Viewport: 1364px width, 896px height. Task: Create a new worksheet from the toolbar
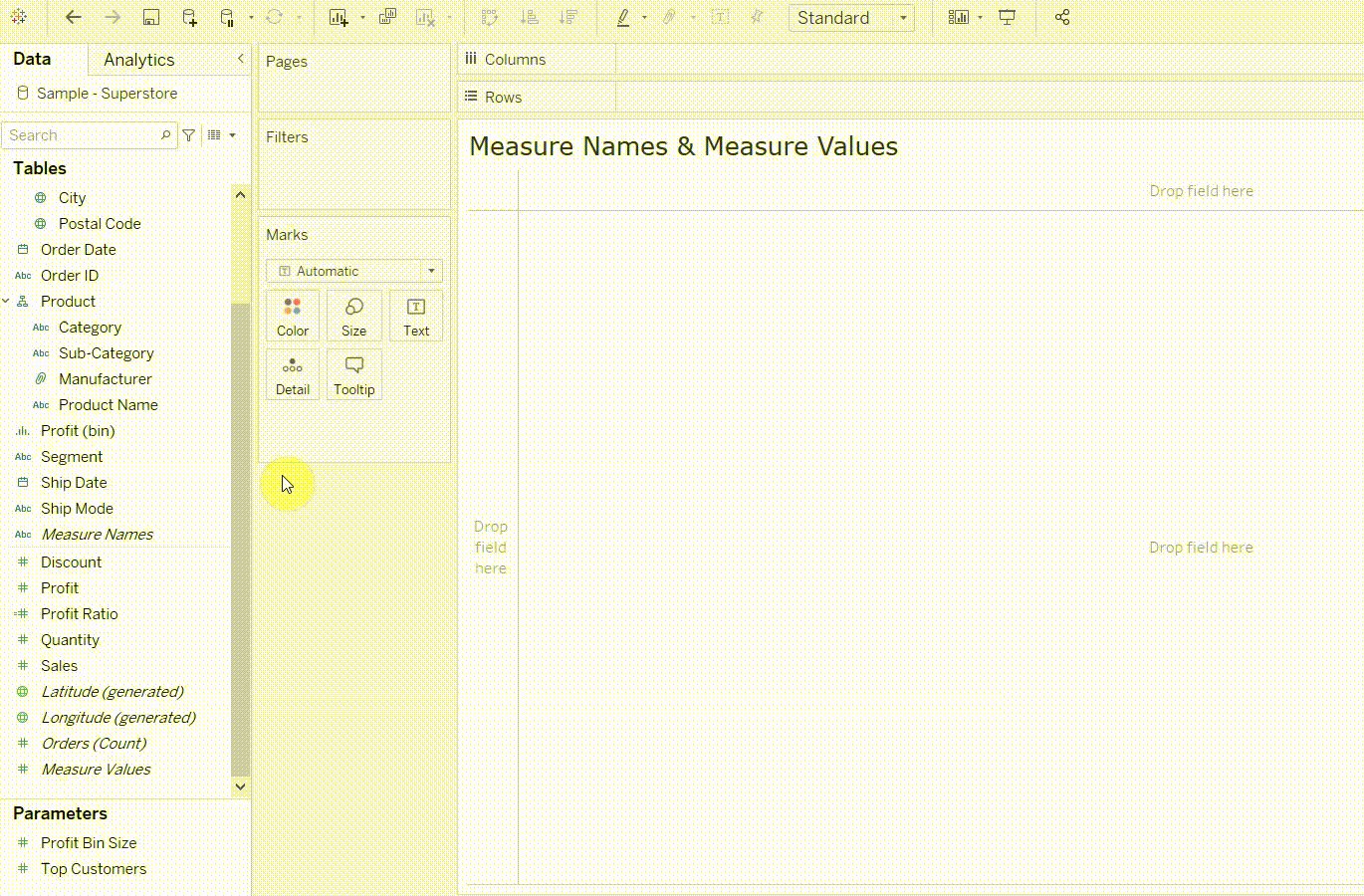339,17
